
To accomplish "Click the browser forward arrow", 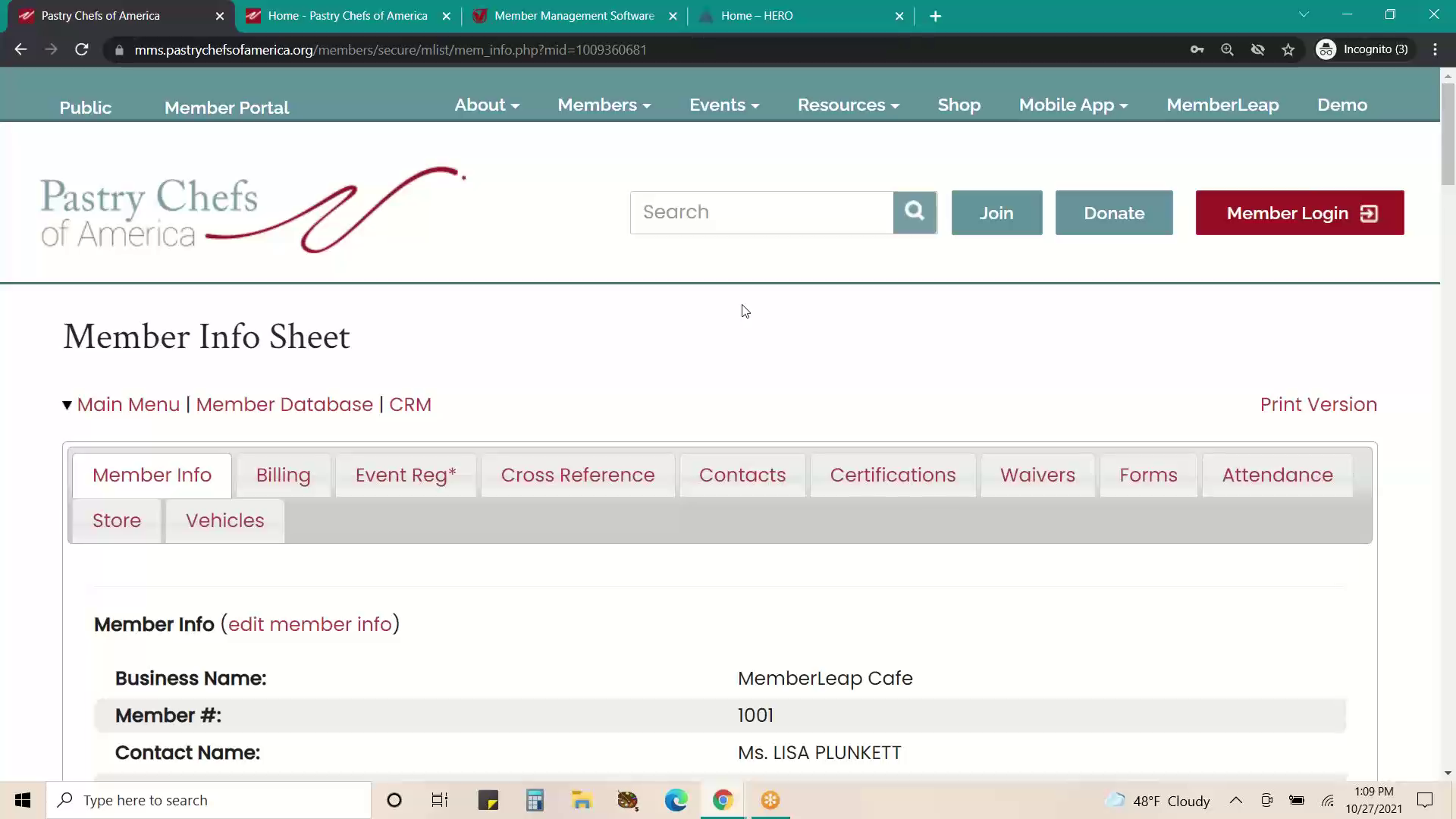I will [x=51, y=49].
